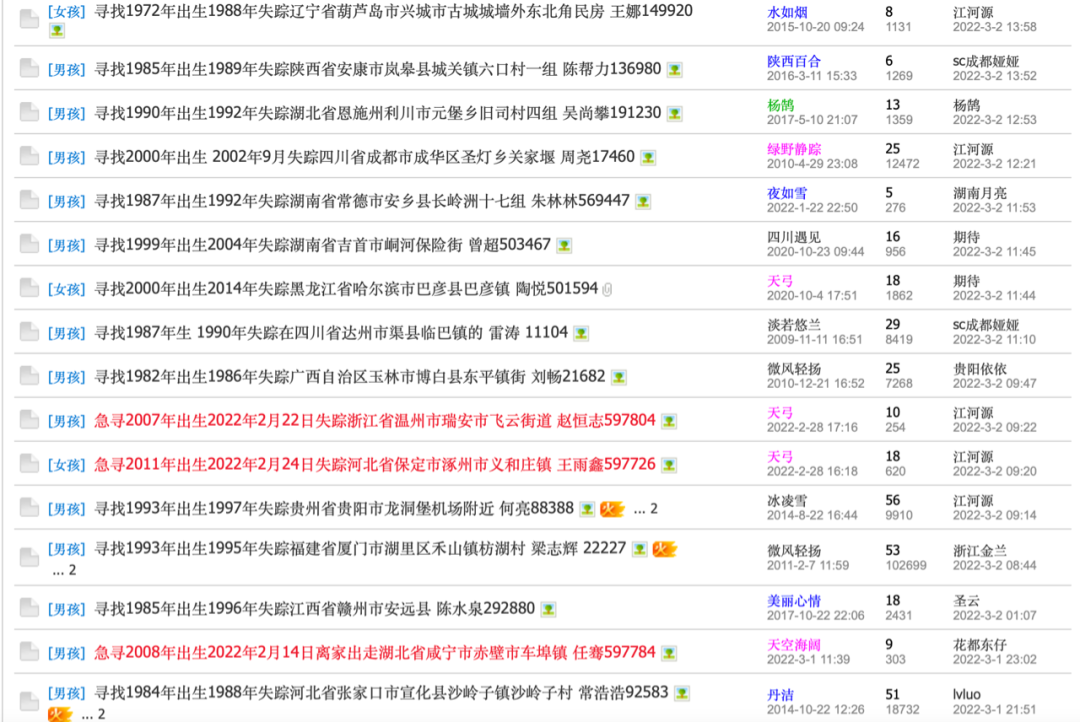Click the [女孩] category tag on the 王娜149920 row
Image resolution: width=1080 pixels, height=722 pixels.
tap(67, 12)
